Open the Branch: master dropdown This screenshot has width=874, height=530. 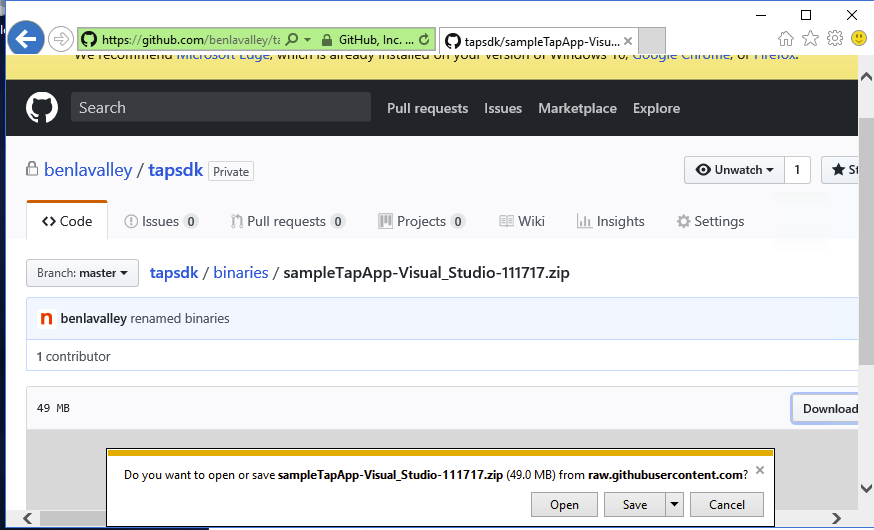(82, 273)
